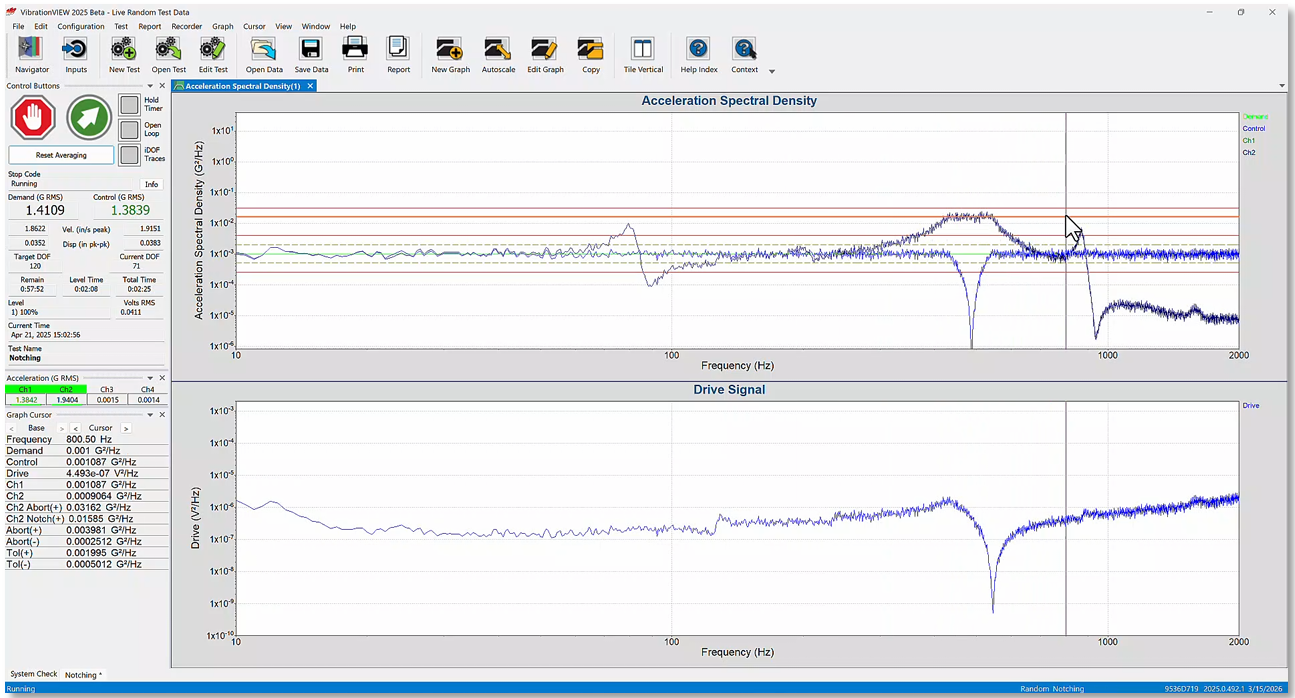Screen dimensions: 1295x698
Task: Toggle the Open Loop button
Action: pyautogui.click(x=129, y=130)
